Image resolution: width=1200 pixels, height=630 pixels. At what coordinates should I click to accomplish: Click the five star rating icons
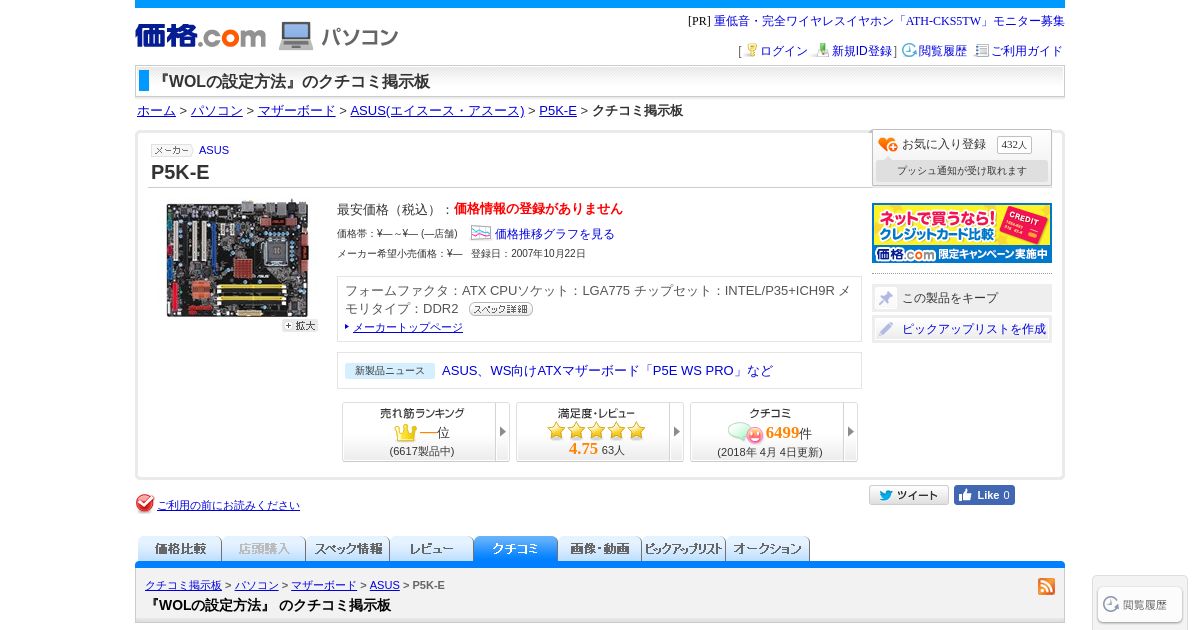click(x=596, y=431)
